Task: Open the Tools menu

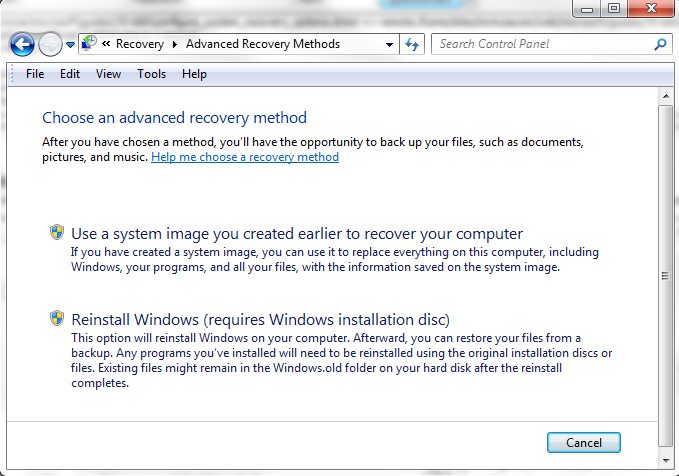Action: click(152, 74)
